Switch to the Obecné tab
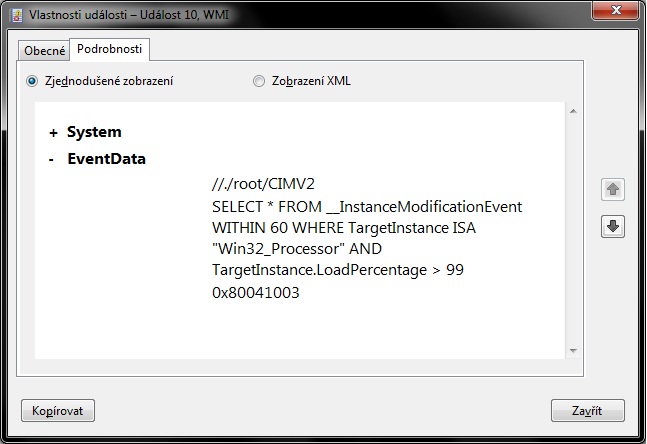This screenshot has width=647, height=444. tap(44, 51)
